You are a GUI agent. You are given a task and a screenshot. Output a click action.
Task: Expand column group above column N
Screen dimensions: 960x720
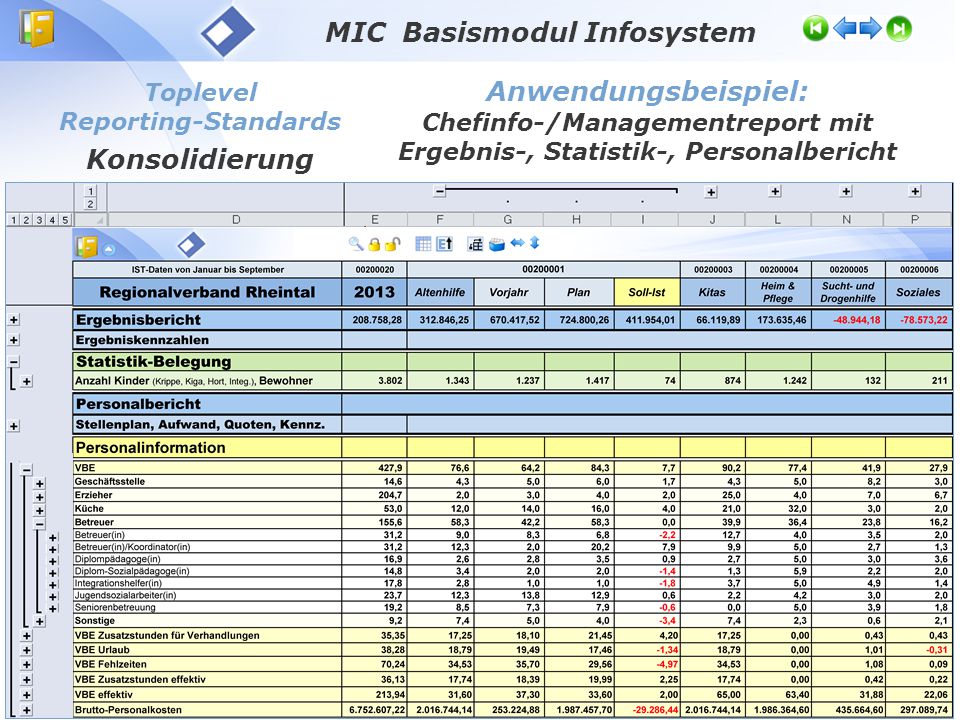[x=846, y=192]
